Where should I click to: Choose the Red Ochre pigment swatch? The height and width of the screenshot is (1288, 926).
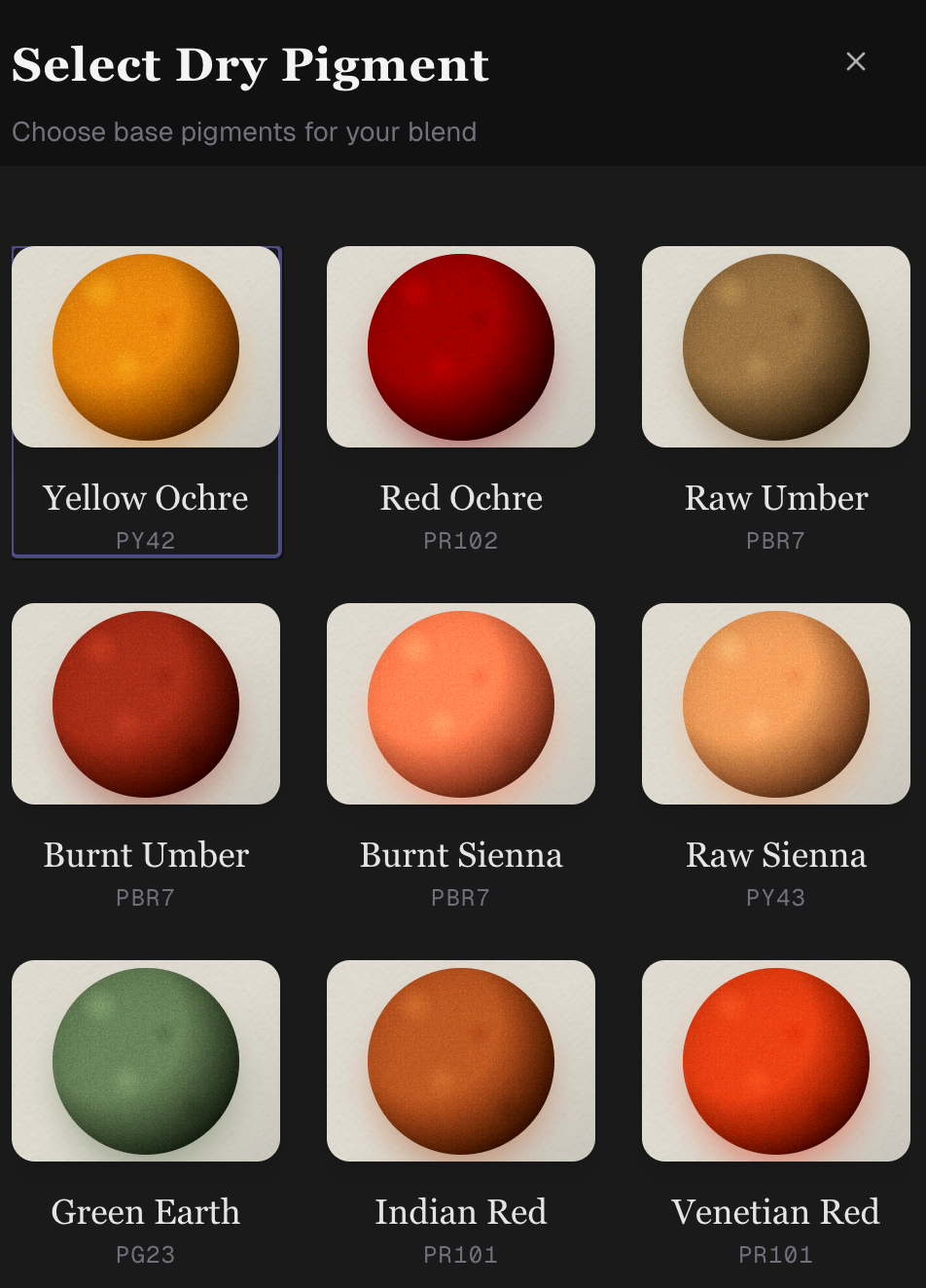(461, 347)
